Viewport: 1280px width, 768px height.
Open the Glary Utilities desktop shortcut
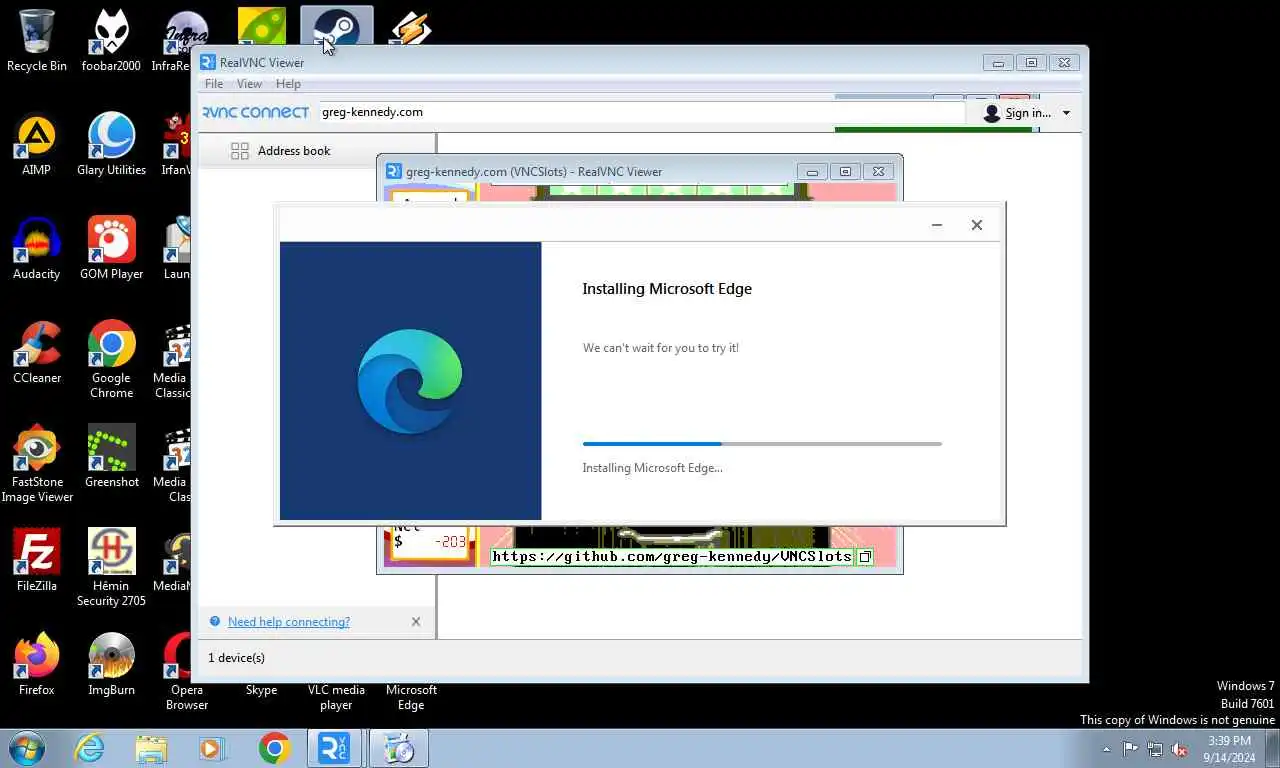click(x=111, y=144)
